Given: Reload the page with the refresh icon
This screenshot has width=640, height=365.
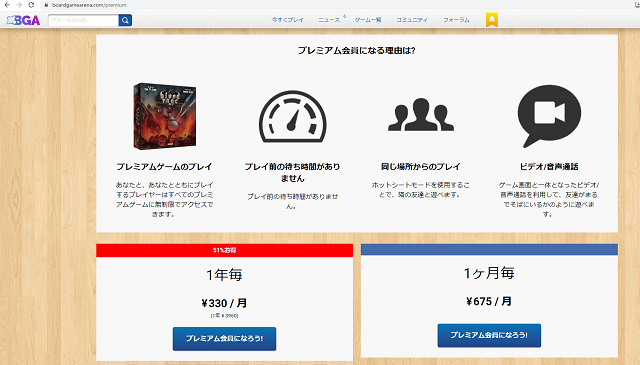Looking at the screenshot, I should click(x=31, y=5).
